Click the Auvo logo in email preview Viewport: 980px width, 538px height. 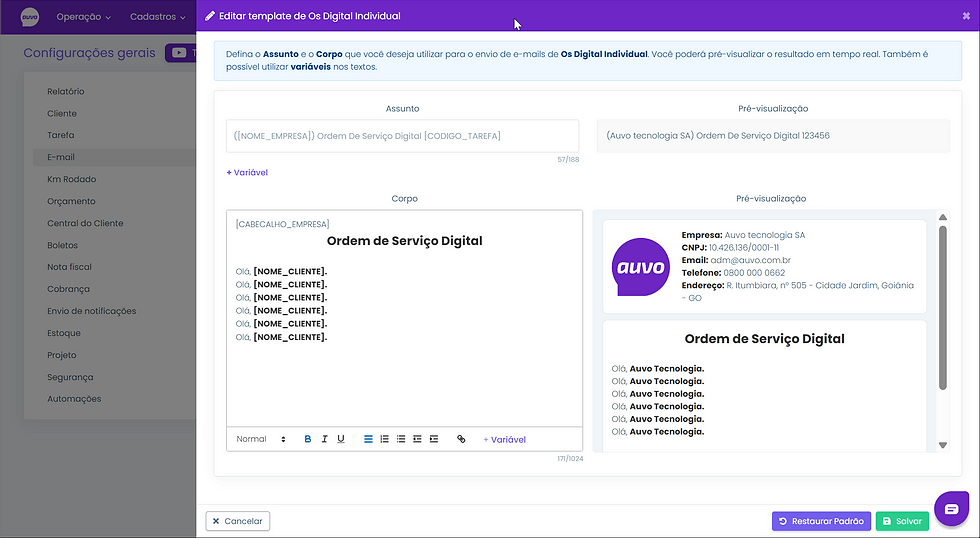tap(640, 267)
